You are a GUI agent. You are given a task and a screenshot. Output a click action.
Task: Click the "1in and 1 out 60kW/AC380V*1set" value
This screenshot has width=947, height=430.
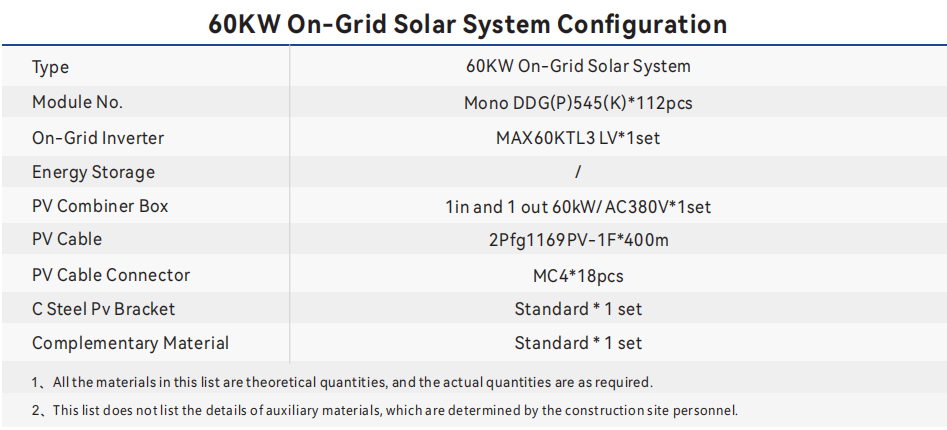point(578,207)
